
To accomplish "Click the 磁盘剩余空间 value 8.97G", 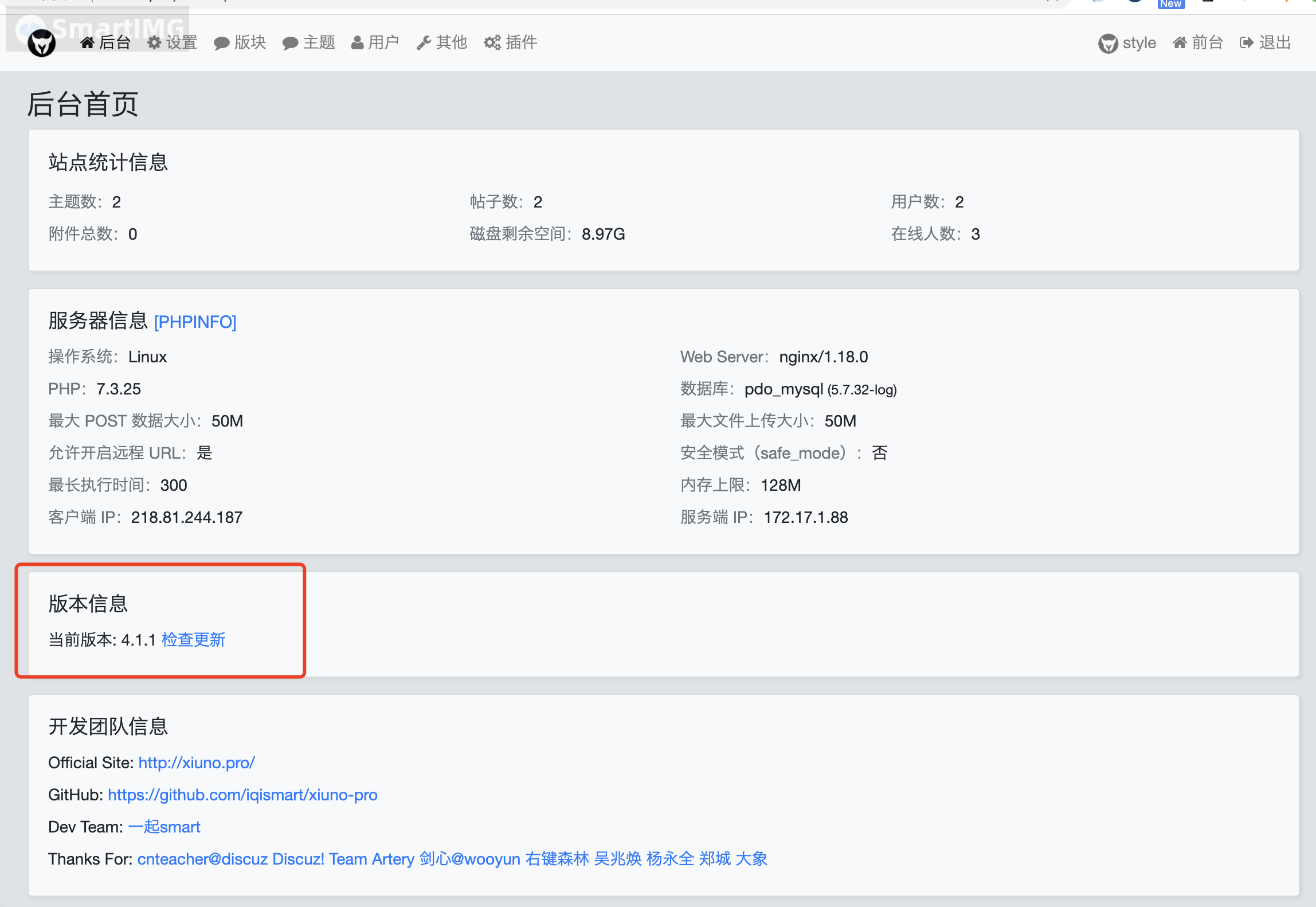I will [604, 234].
